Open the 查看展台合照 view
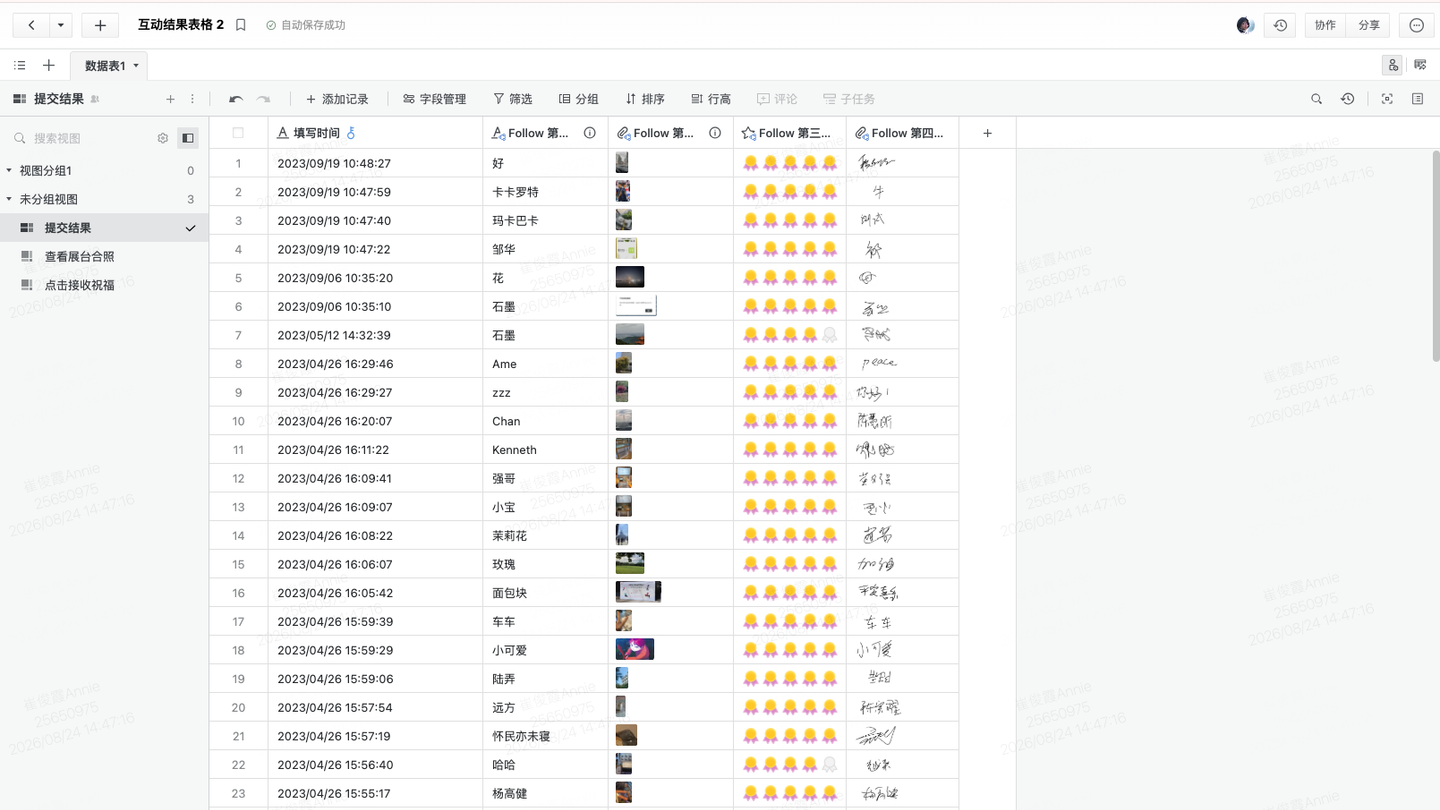 click(x=104, y=256)
